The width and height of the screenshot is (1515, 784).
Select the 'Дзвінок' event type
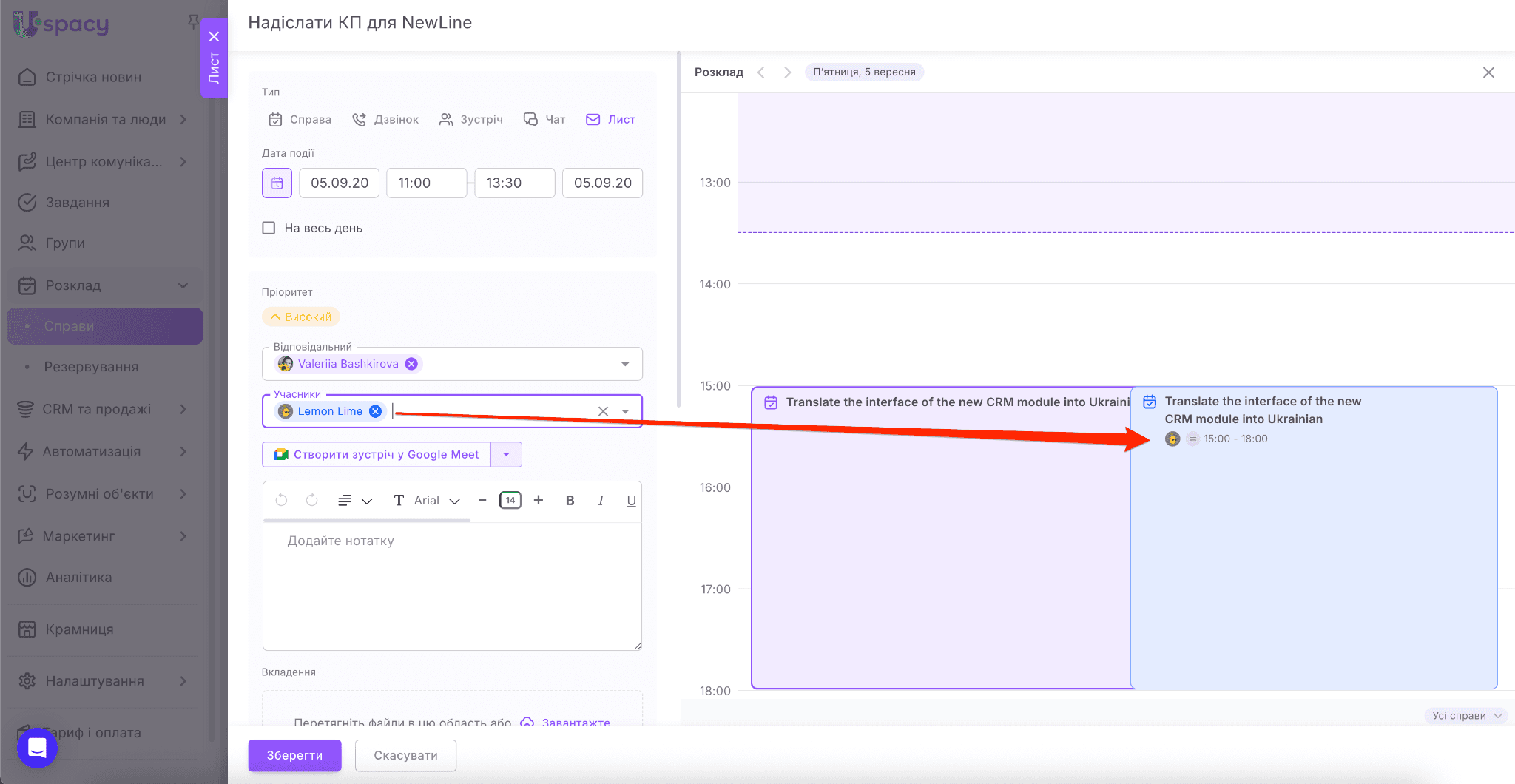coord(385,119)
